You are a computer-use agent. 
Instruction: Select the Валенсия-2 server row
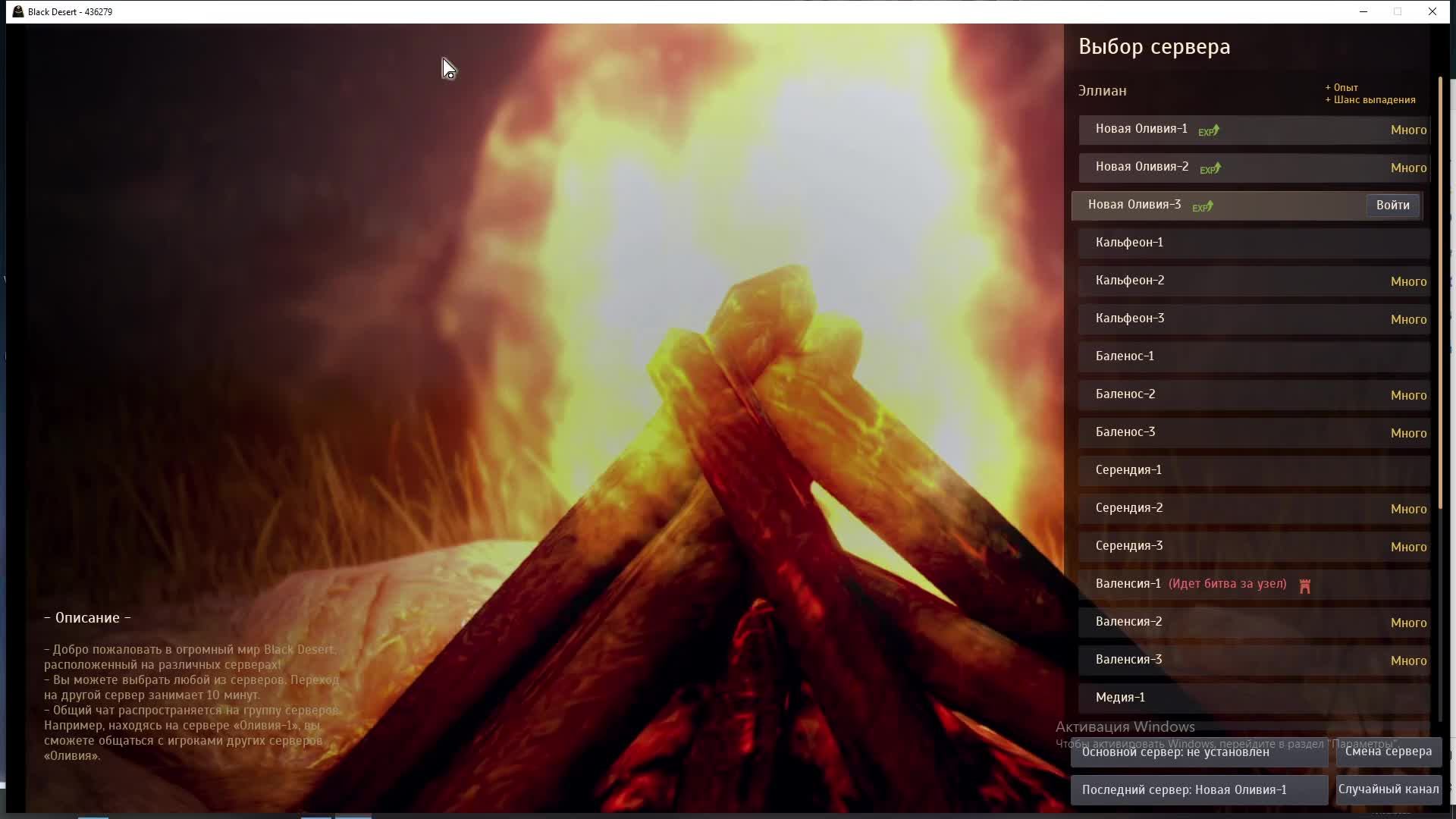click(x=1254, y=623)
